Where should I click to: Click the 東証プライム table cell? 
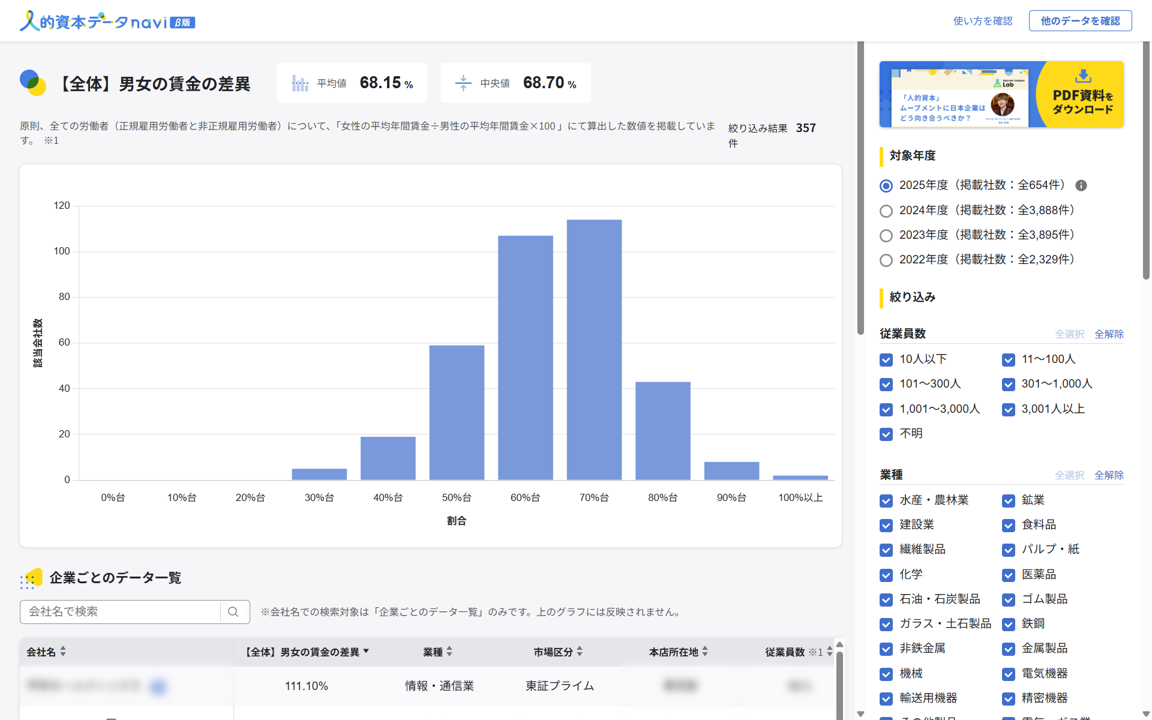tap(560, 686)
